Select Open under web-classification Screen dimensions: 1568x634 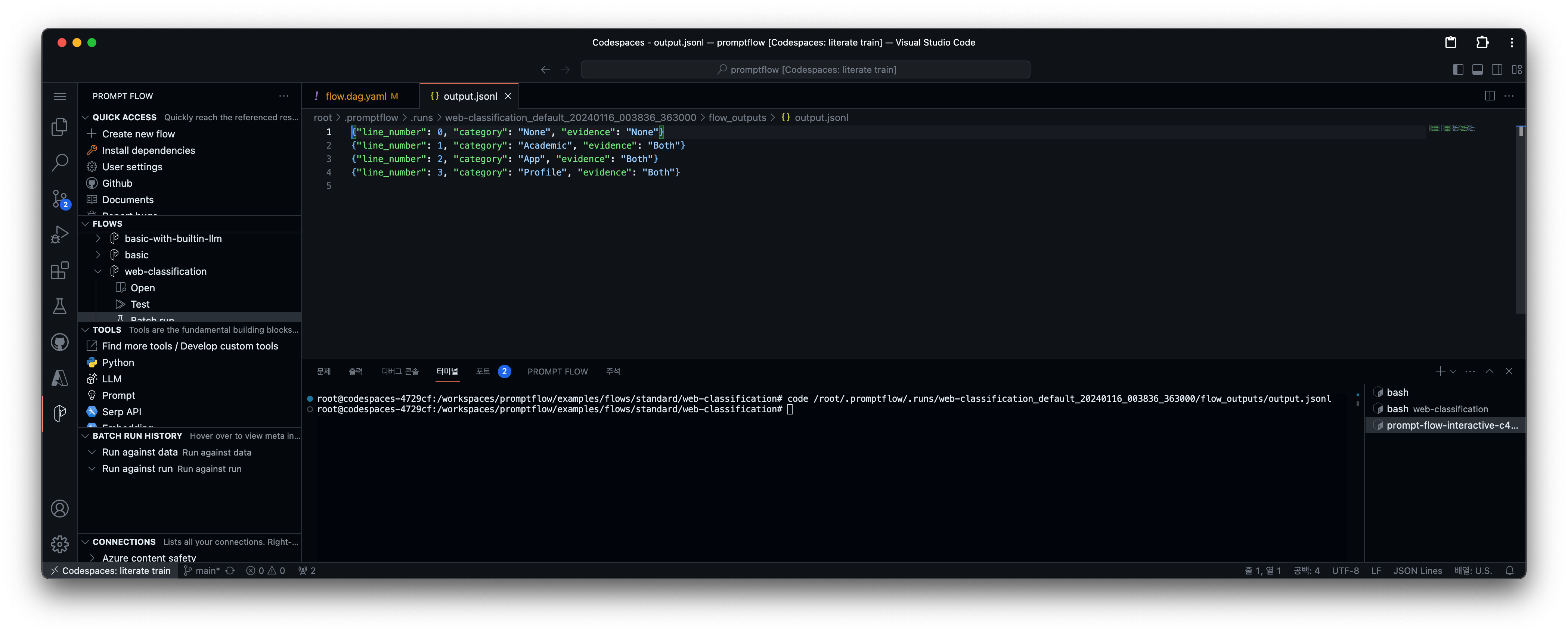142,288
